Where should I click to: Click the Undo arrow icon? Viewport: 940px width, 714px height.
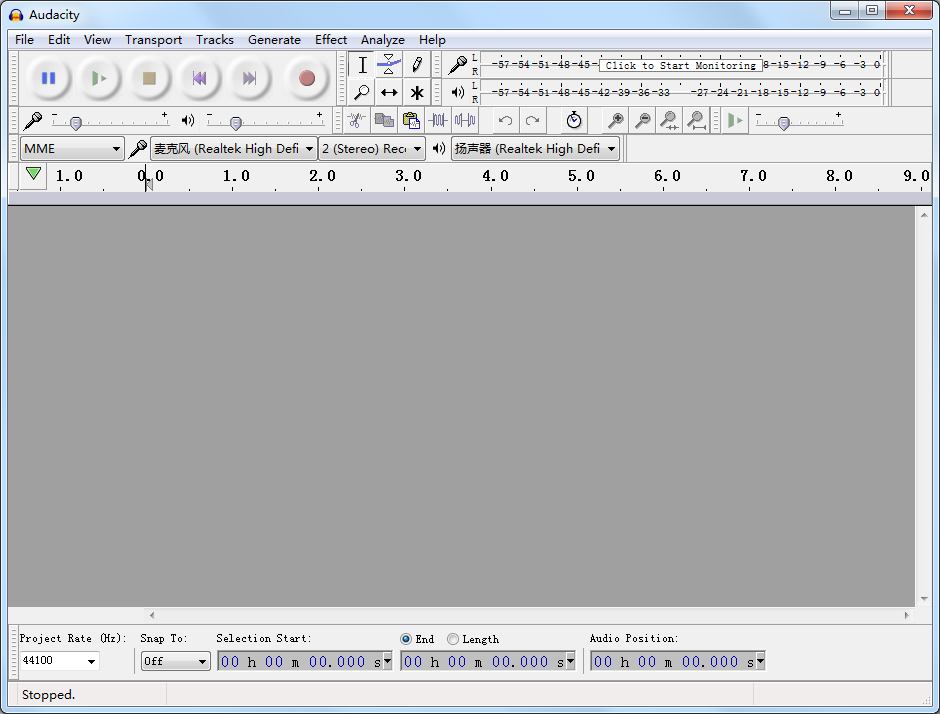[x=505, y=120]
